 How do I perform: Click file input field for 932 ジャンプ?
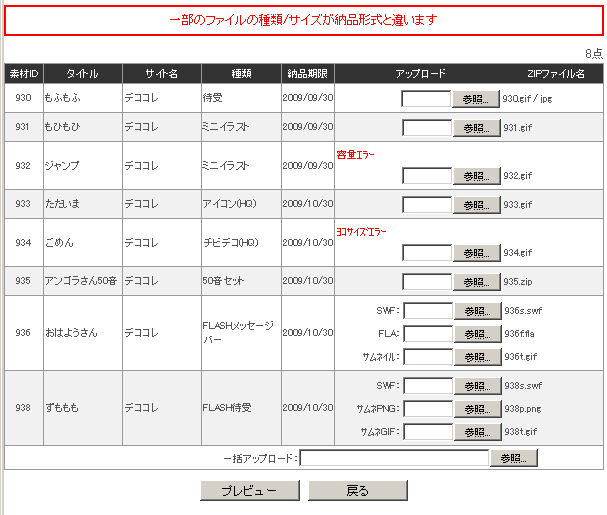click(x=427, y=176)
